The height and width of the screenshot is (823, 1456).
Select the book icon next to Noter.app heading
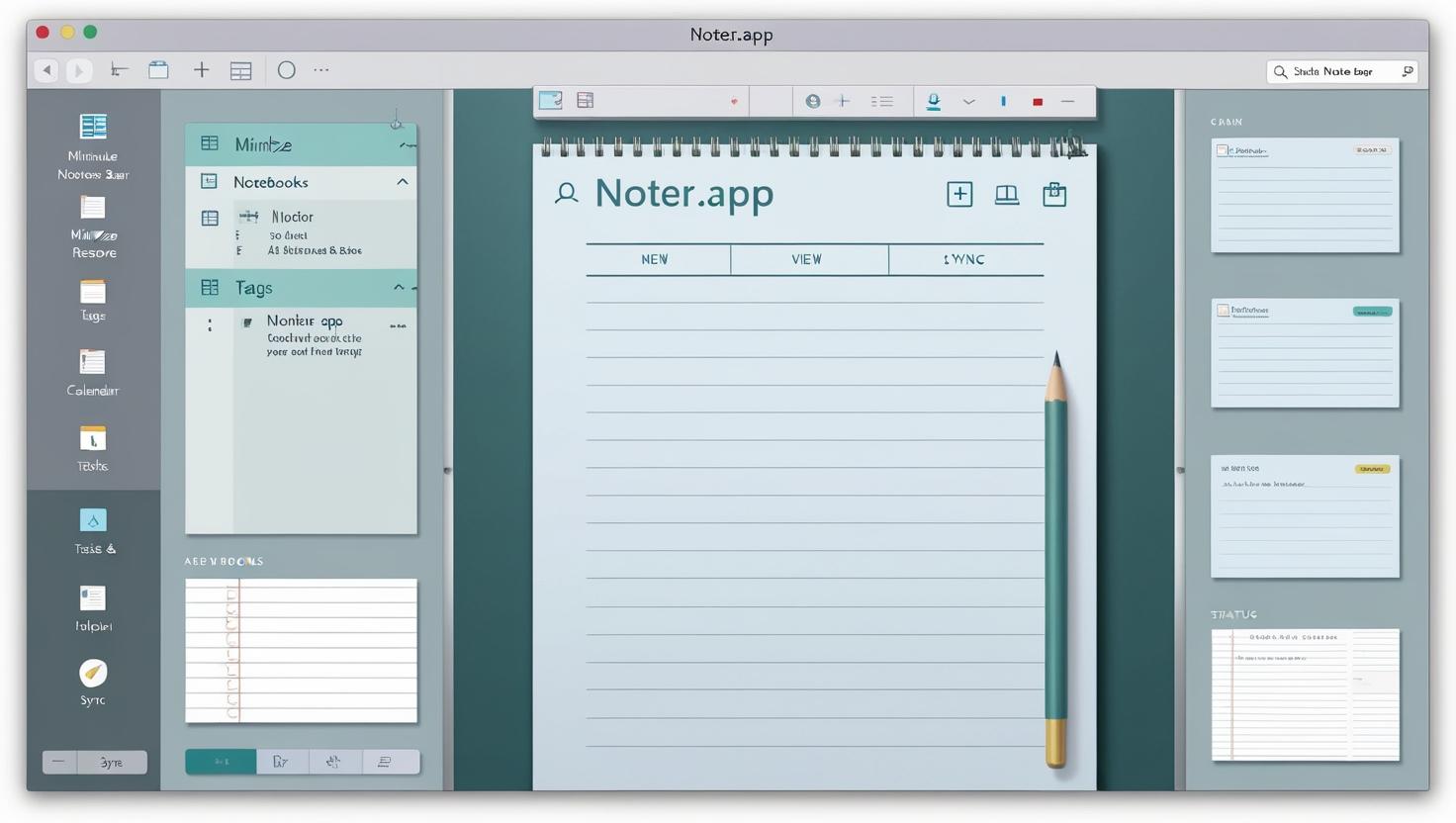click(x=1006, y=194)
